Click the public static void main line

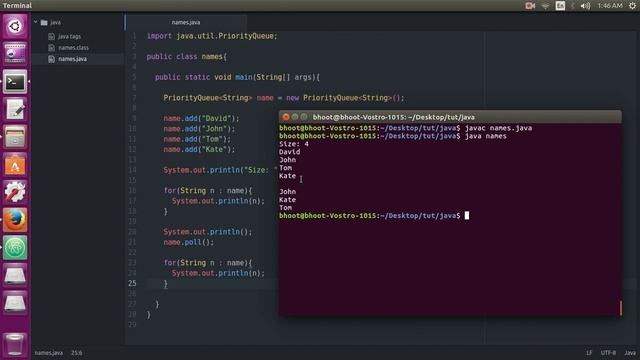[x=237, y=77]
